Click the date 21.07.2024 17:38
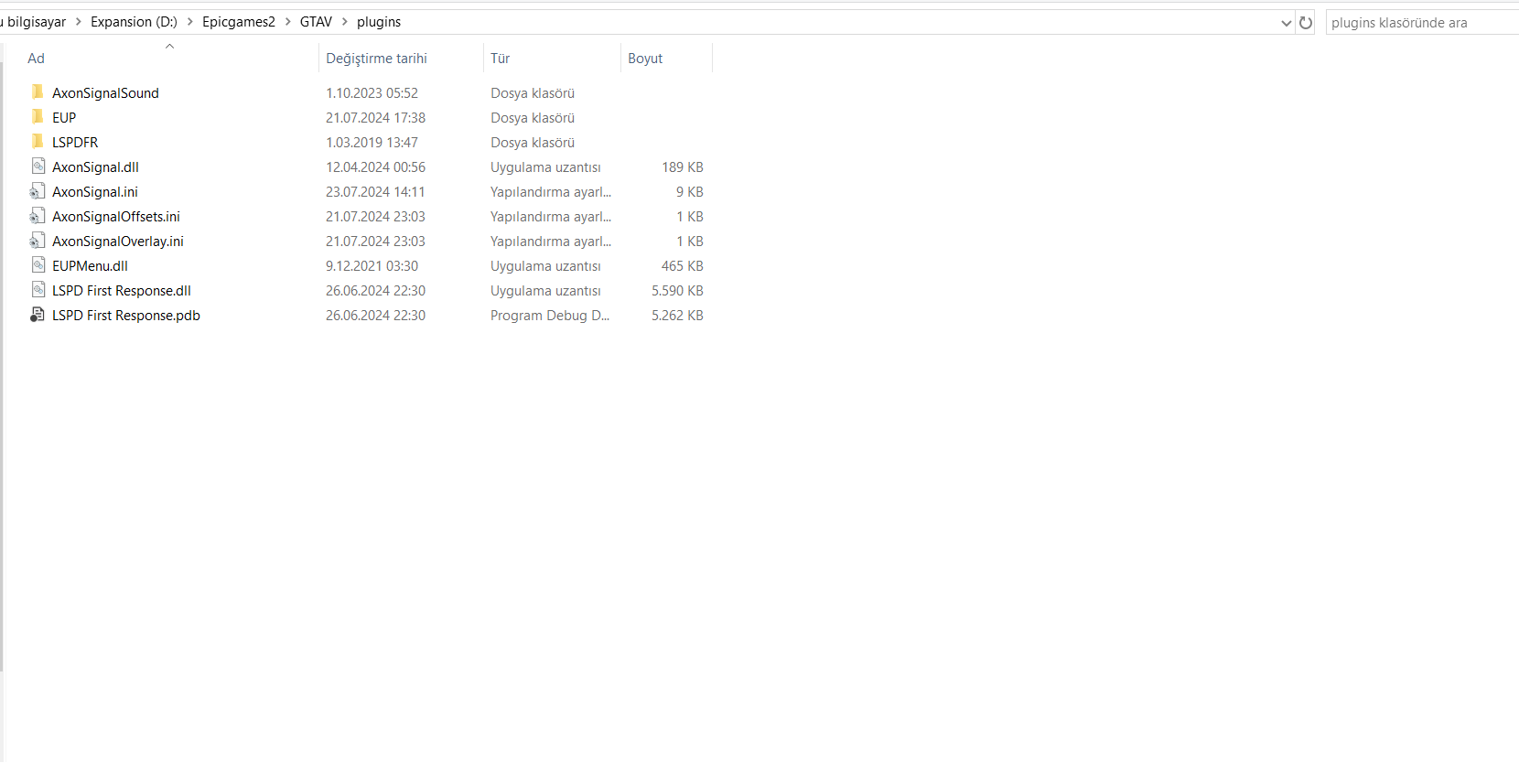Viewport: 1519px width, 784px height. pos(375,118)
